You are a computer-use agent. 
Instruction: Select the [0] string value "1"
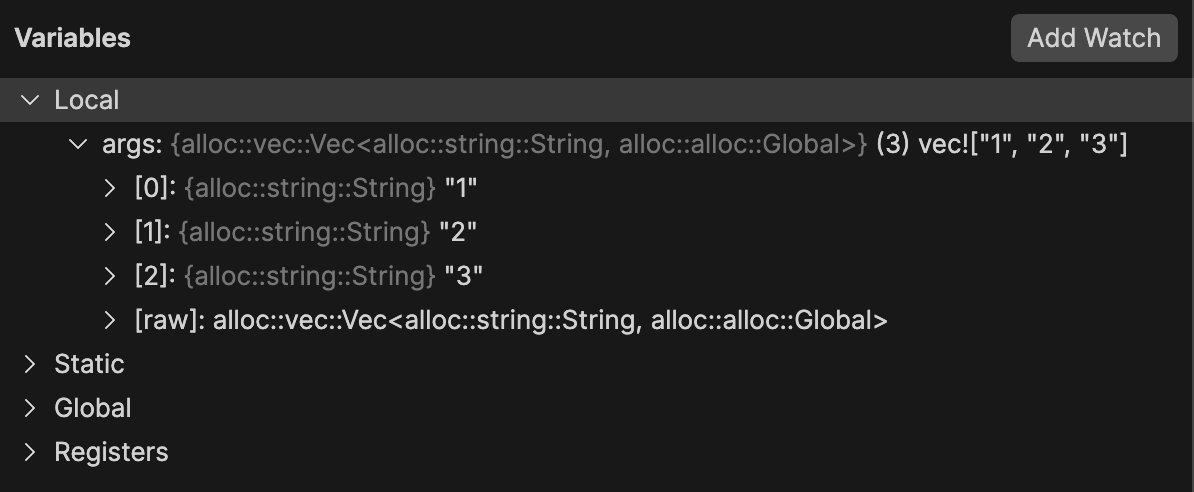coord(462,188)
